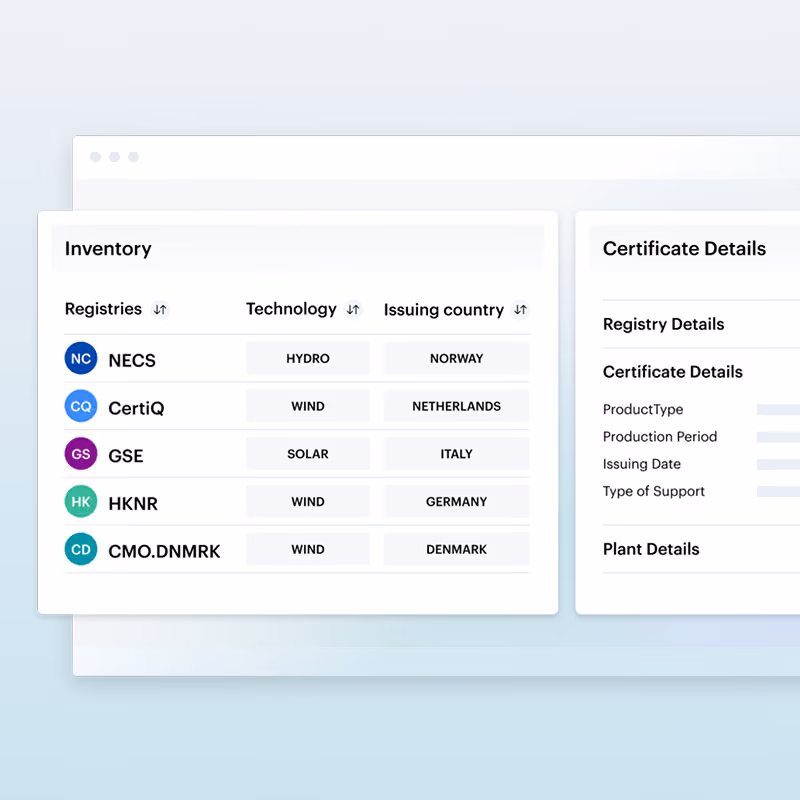Click the Registries column header
Screen dimensions: 800x800
pos(103,309)
